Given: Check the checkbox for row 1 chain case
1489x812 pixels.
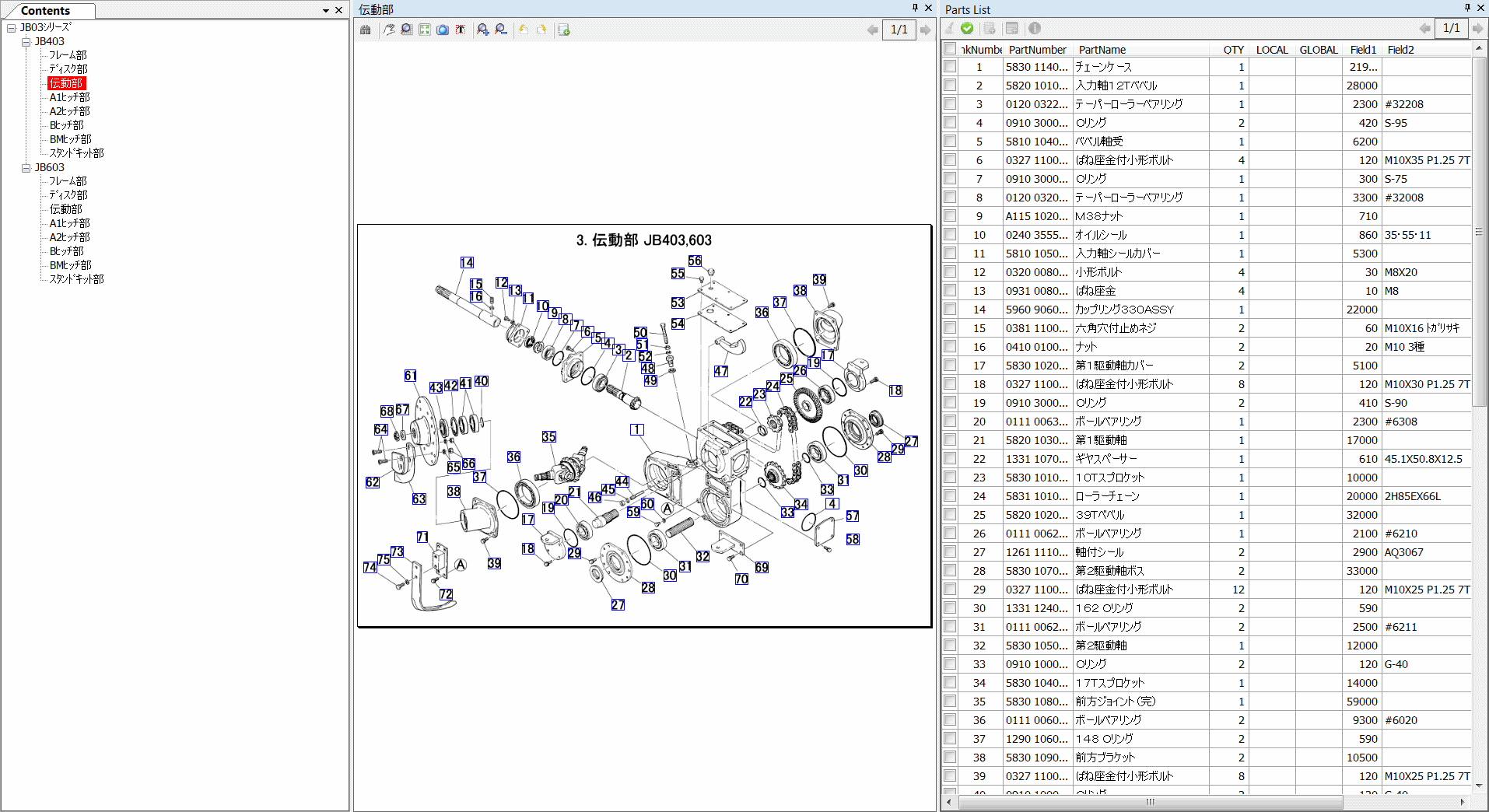Looking at the screenshot, I should (x=950, y=67).
